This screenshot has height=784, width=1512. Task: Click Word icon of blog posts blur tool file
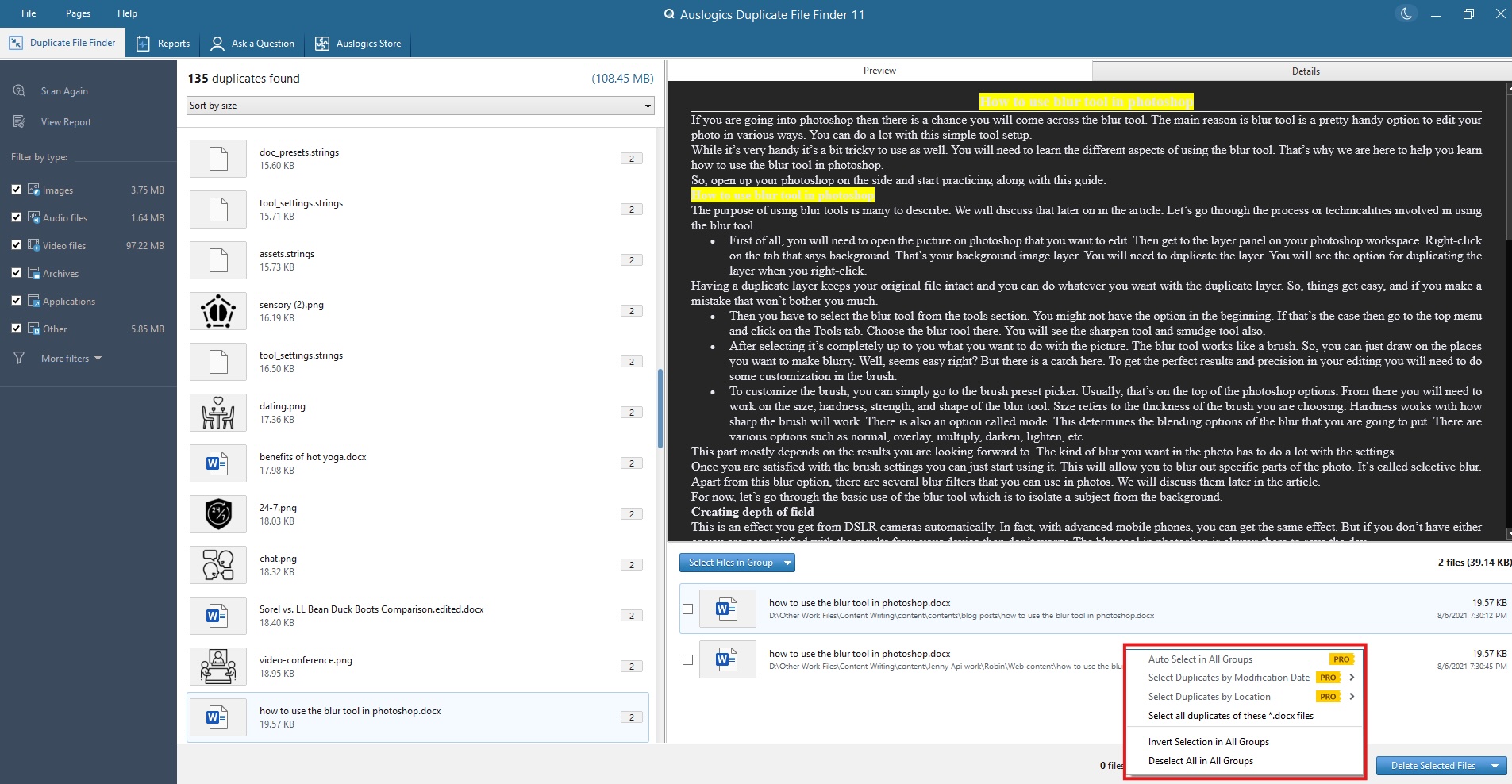[x=728, y=609]
